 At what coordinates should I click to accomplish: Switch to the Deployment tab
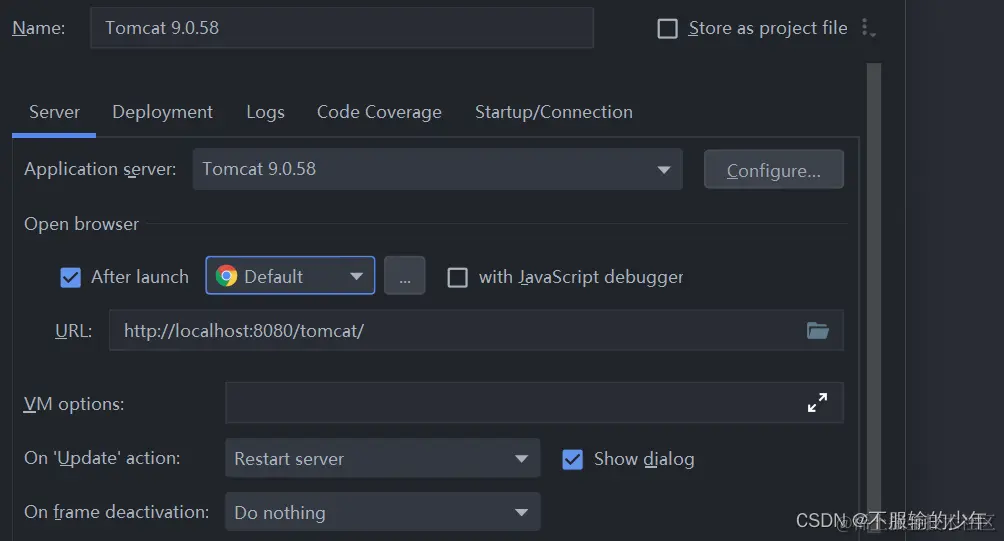pyautogui.click(x=162, y=112)
